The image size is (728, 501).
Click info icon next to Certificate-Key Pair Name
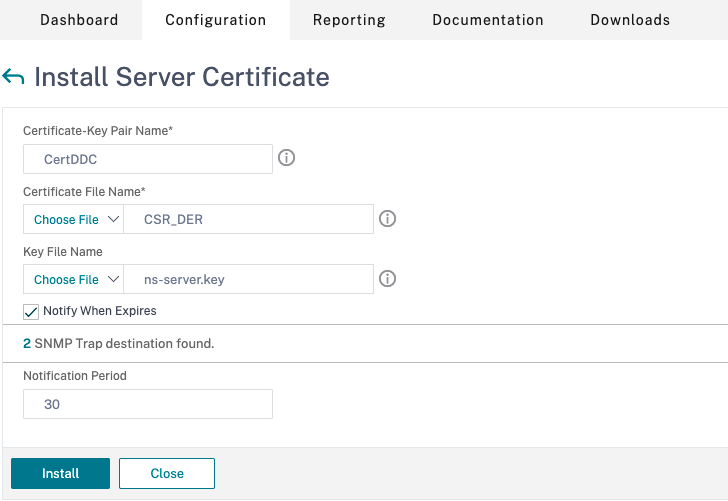pyautogui.click(x=286, y=158)
